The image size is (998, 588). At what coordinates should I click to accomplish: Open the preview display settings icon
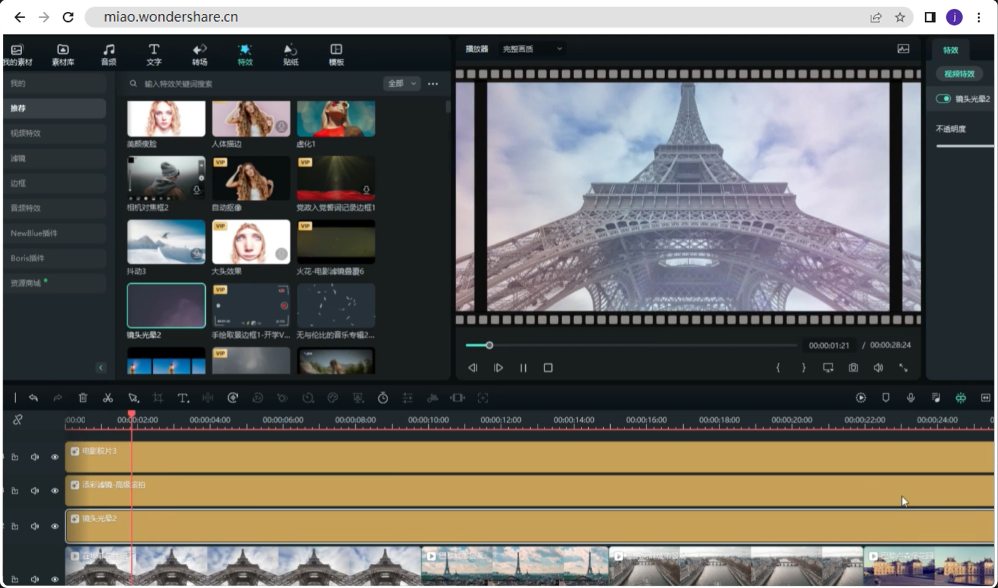click(828, 368)
